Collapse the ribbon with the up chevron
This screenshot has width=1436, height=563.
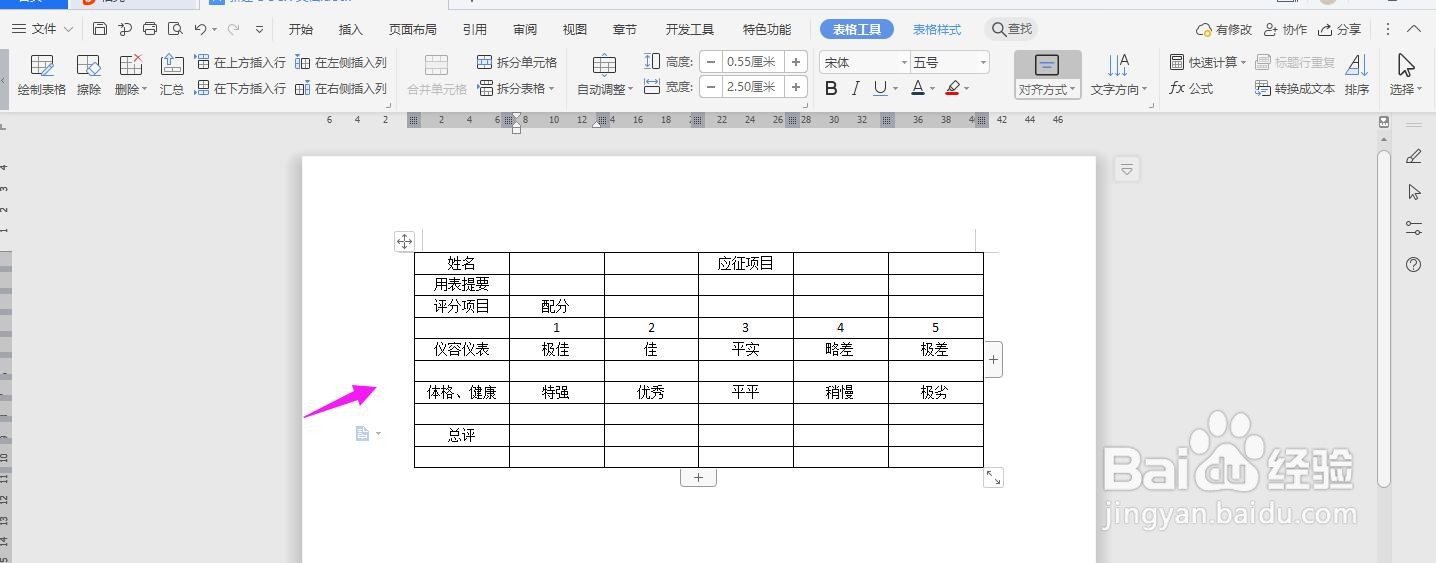pos(1414,29)
